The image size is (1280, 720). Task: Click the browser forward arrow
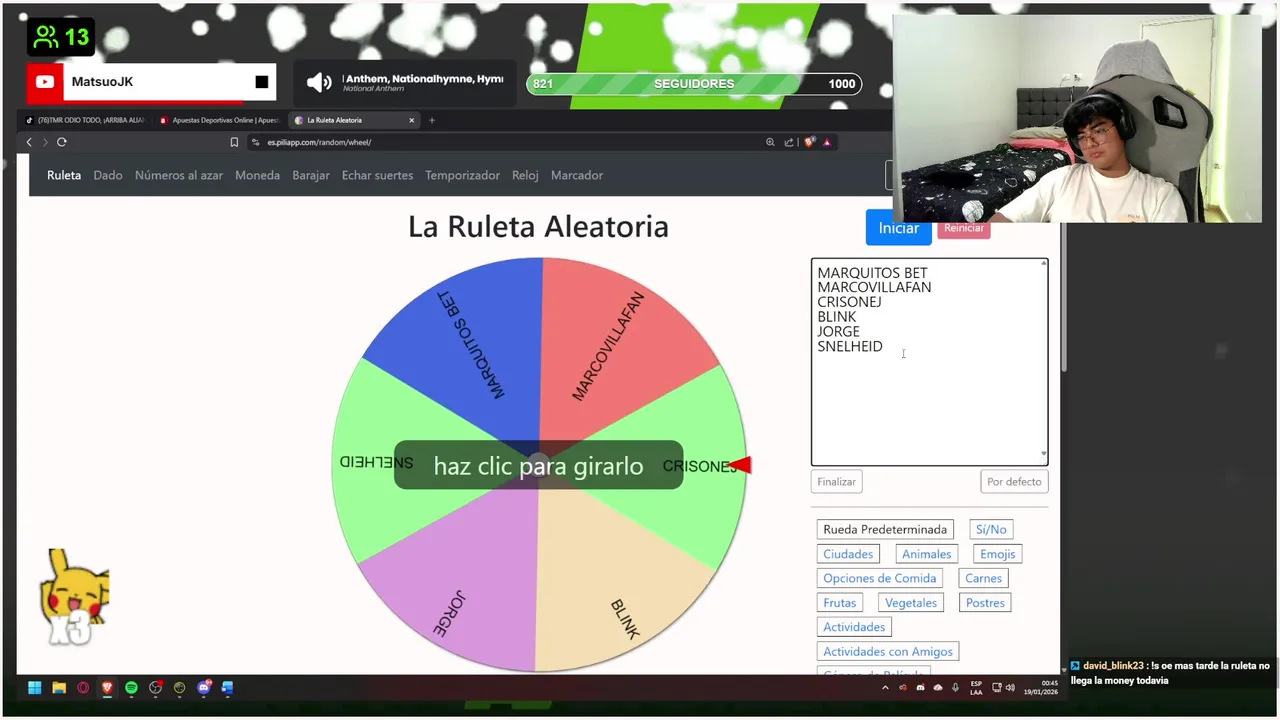coord(44,142)
